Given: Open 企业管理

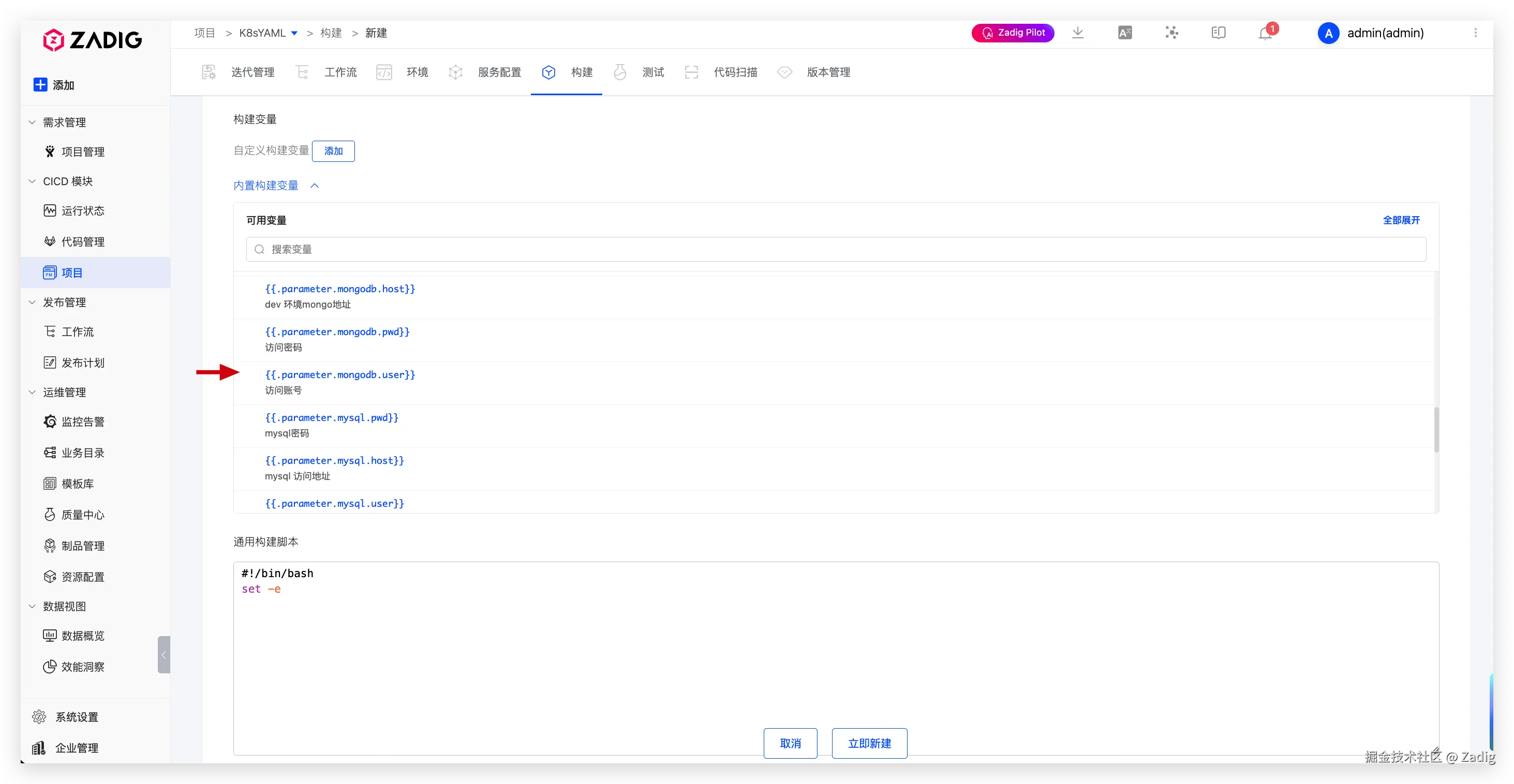Looking at the screenshot, I should (x=77, y=748).
